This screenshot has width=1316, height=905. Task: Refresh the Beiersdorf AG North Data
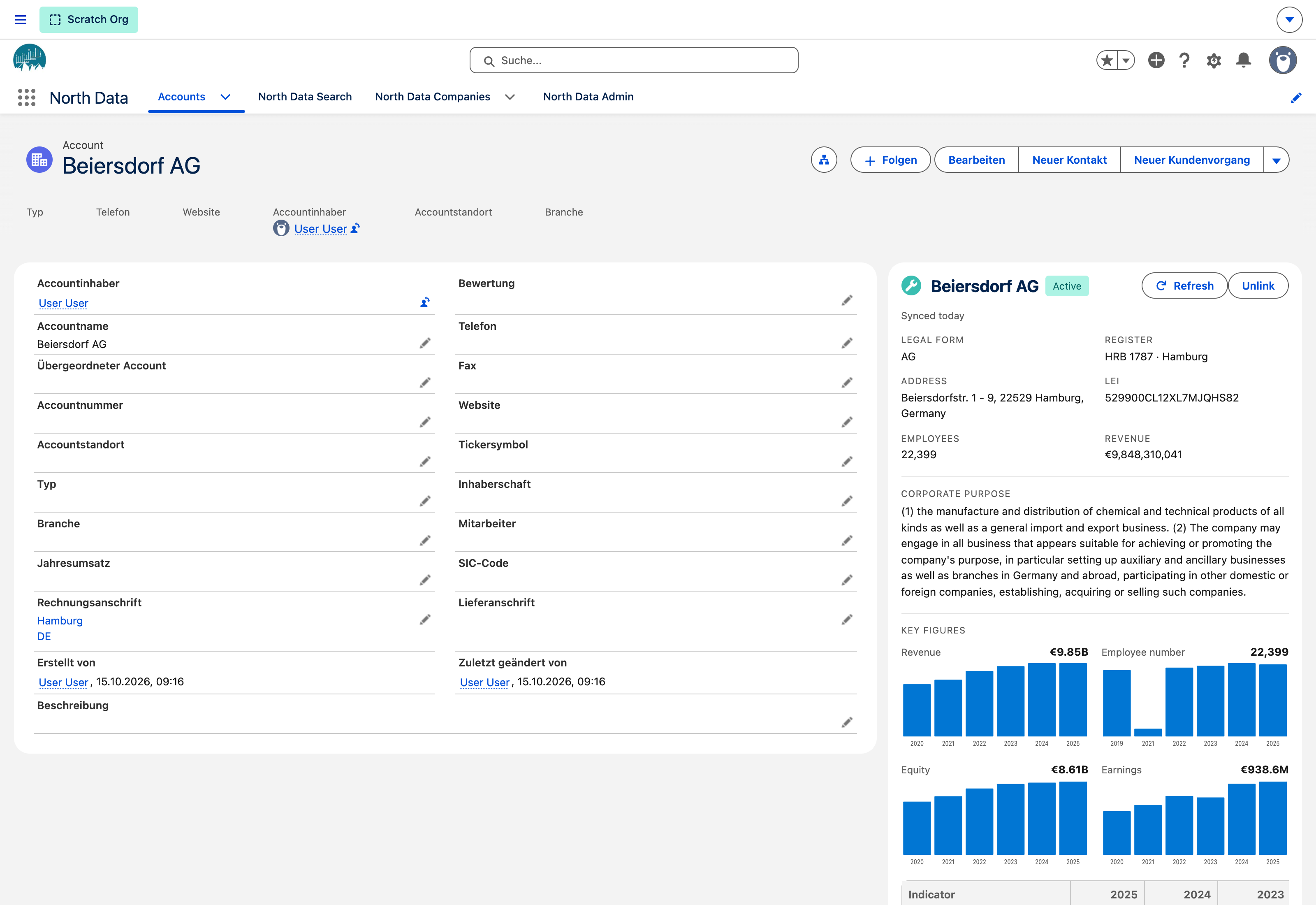tap(1184, 286)
